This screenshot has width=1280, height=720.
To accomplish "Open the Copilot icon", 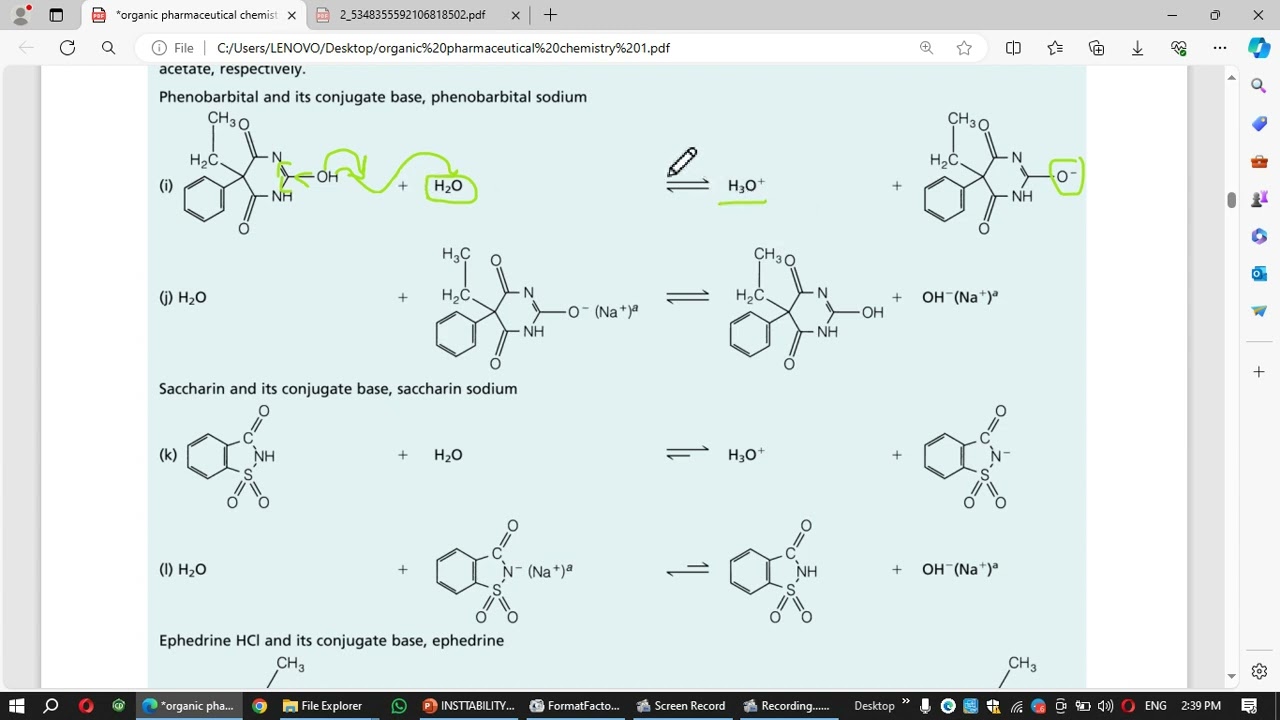I will pyautogui.click(x=1259, y=47).
